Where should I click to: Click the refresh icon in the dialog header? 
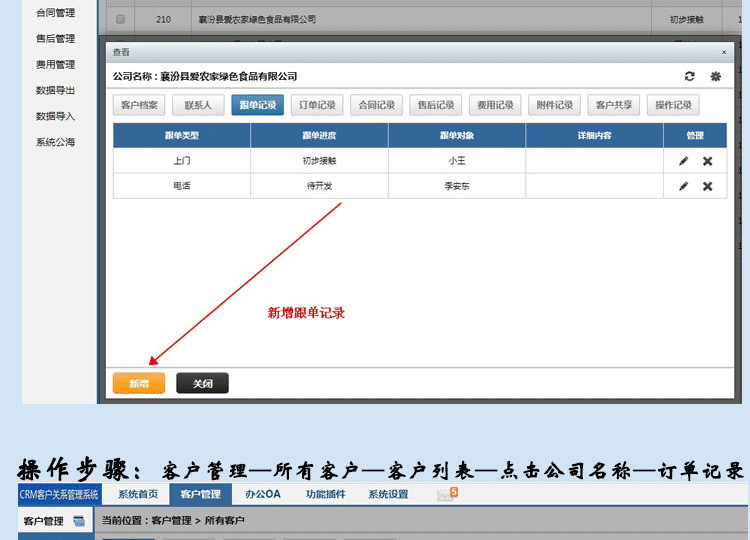click(689, 76)
